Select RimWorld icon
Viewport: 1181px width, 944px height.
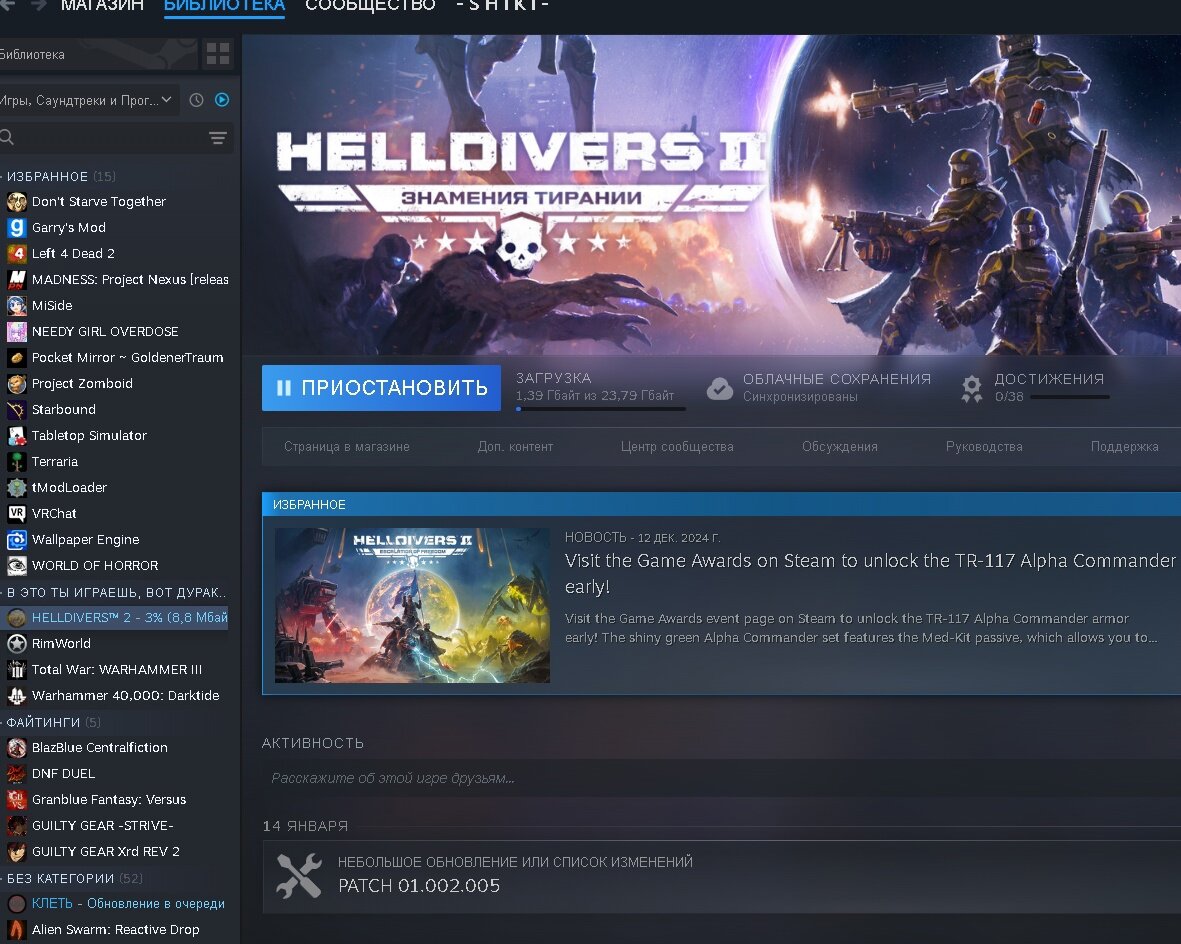(x=17, y=643)
